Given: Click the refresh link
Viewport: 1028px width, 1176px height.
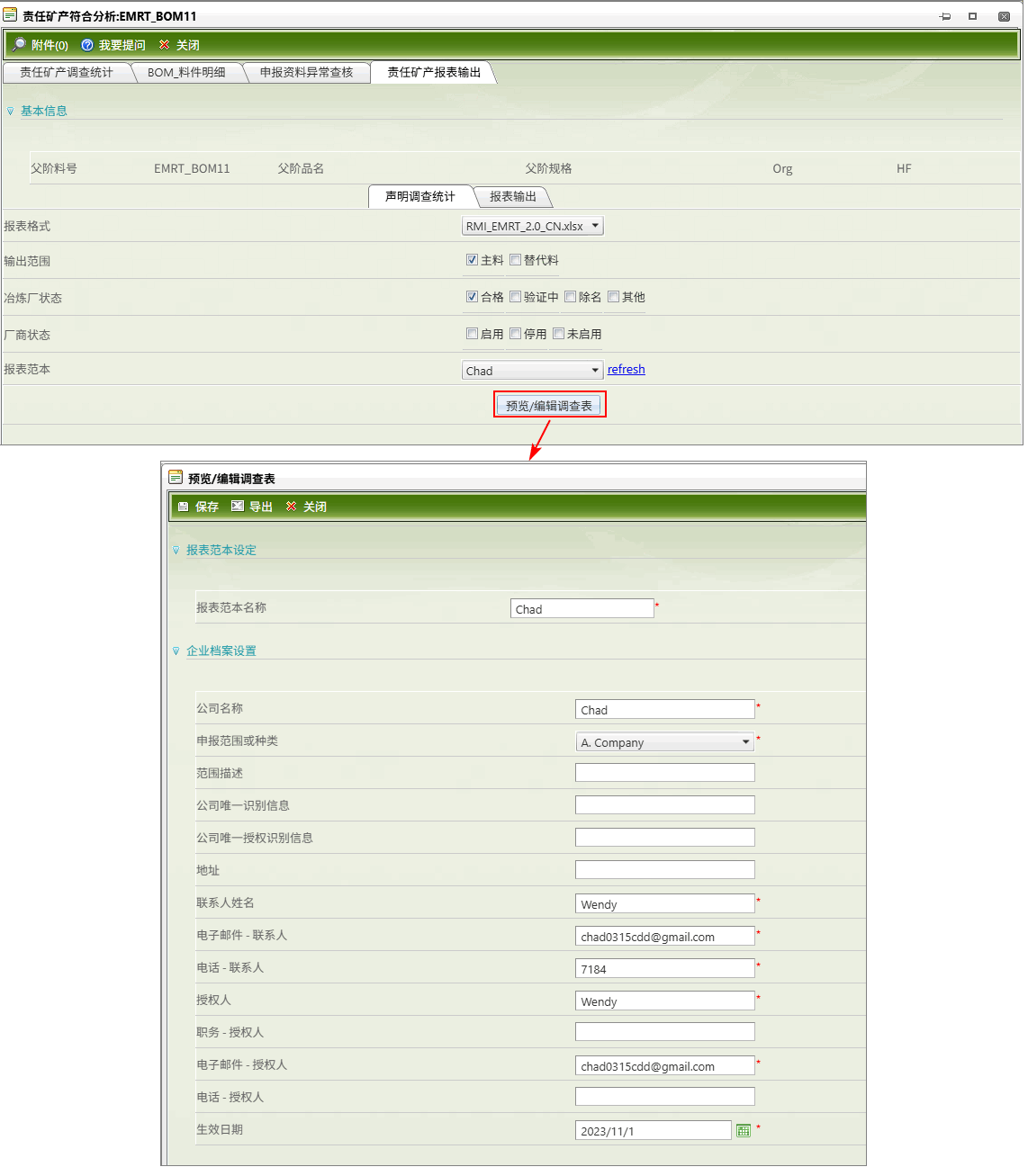Looking at the screenshot, I should point(626,370).
